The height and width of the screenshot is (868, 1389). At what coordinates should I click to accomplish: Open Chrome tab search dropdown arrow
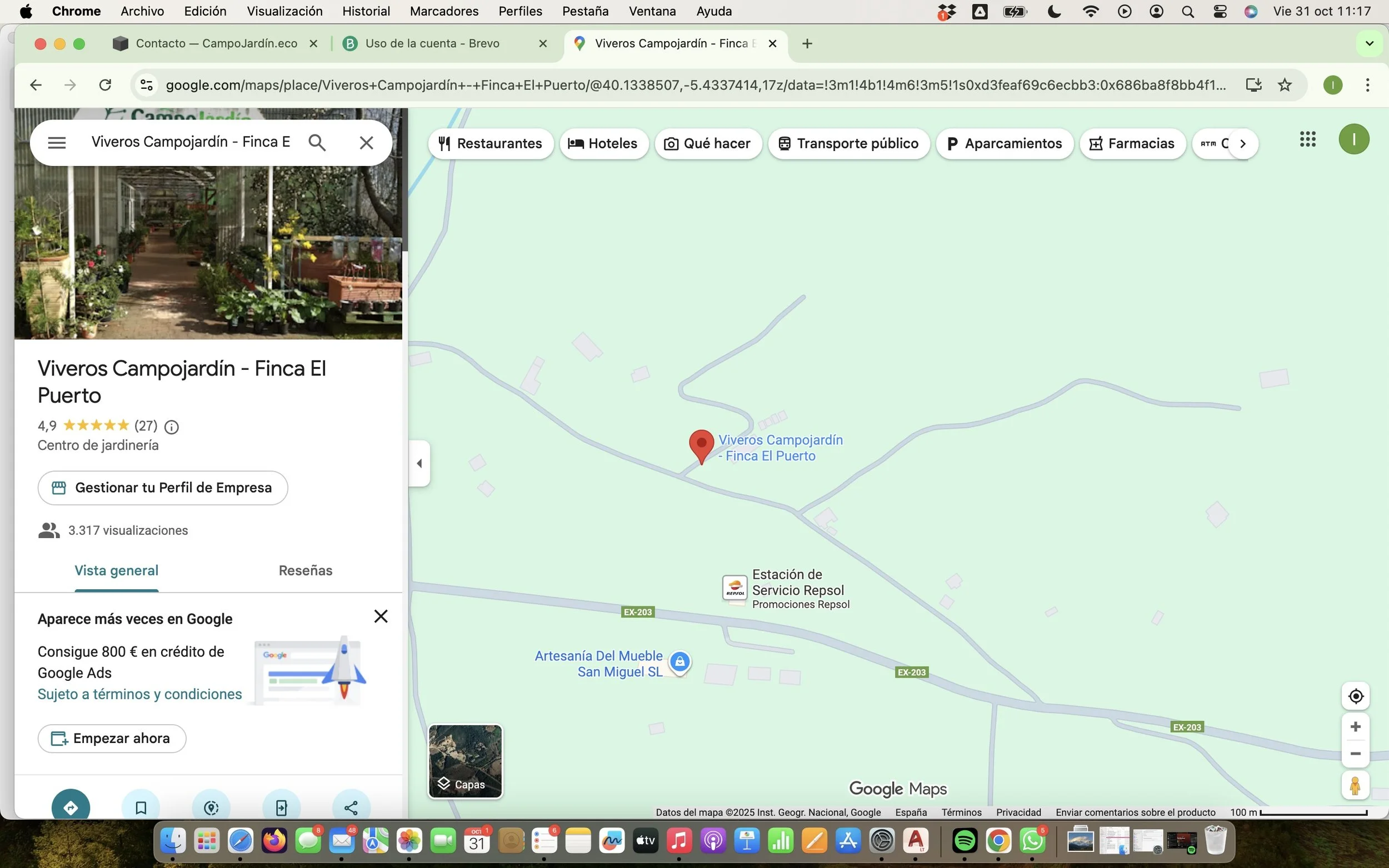pos(1369,44)
